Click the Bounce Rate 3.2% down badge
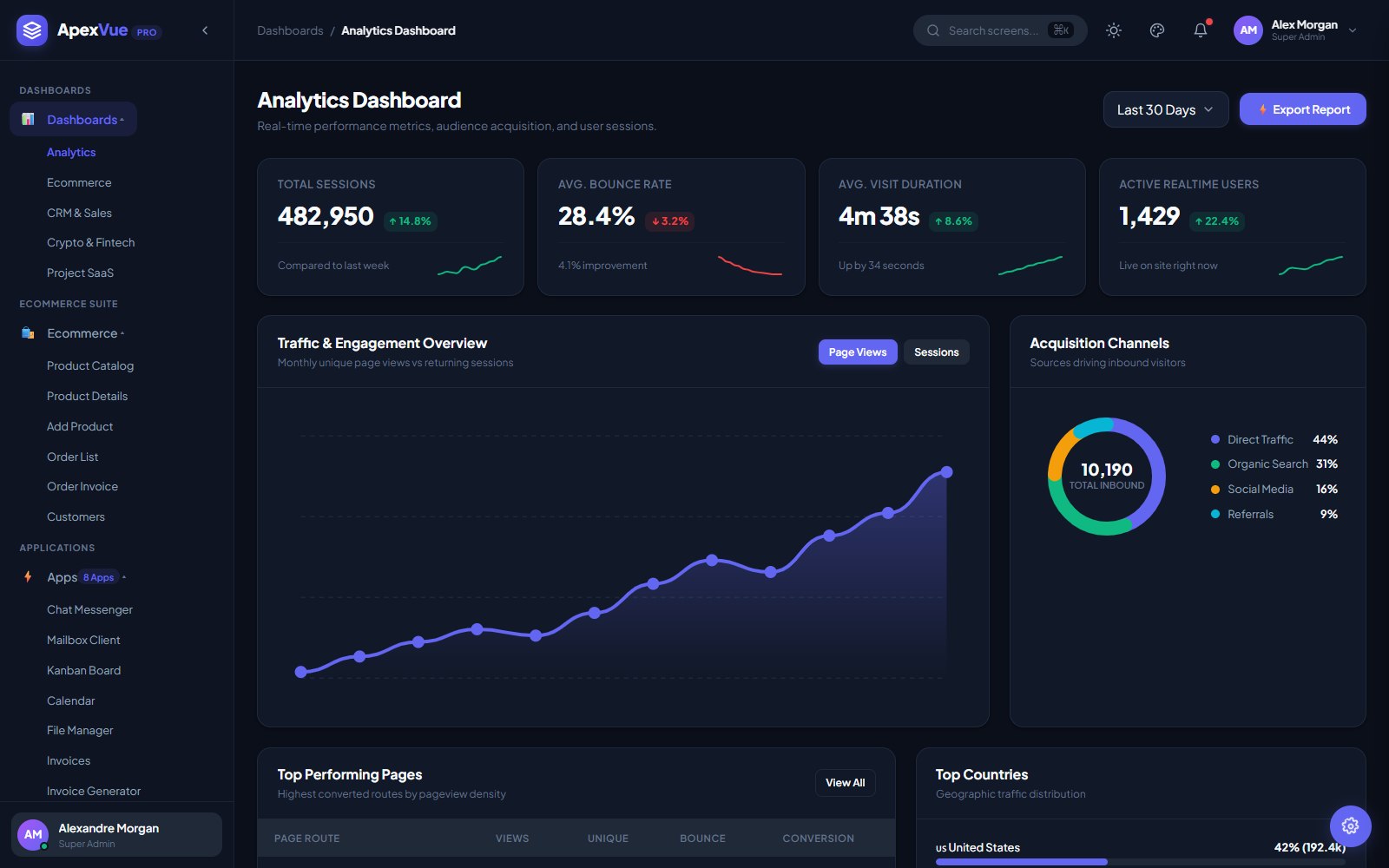Viewport: 1389px width, 868px height. (x=671, y=221)
